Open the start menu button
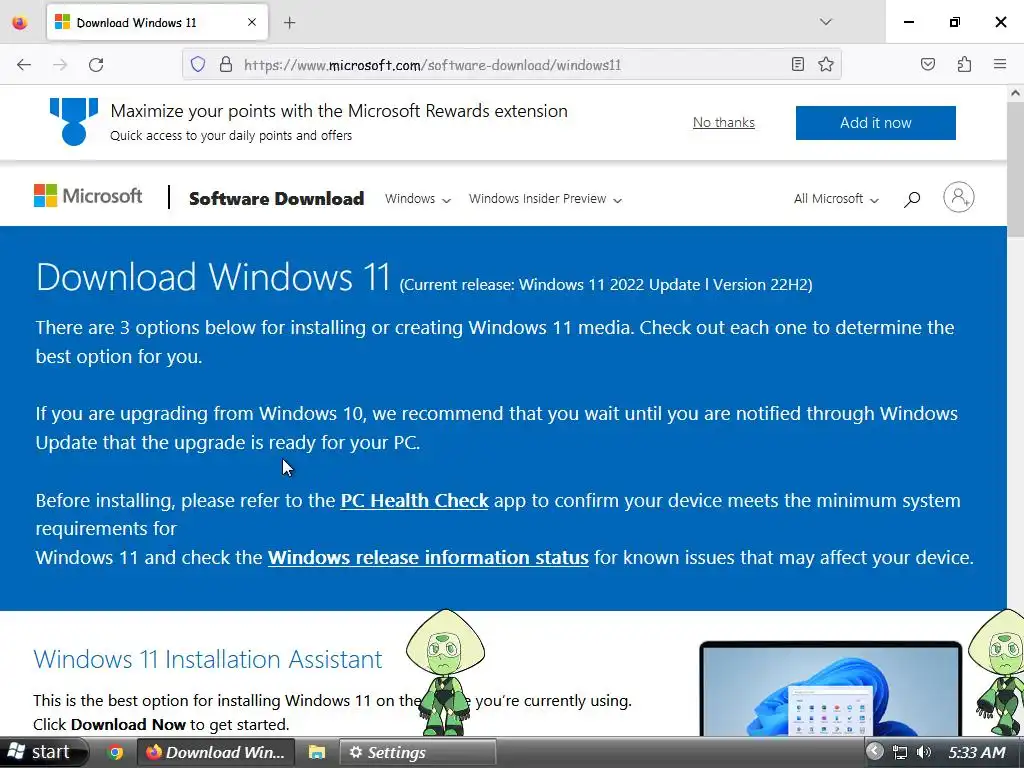The width and height of the screenshot is (1024, 768). tap(43, 752)
